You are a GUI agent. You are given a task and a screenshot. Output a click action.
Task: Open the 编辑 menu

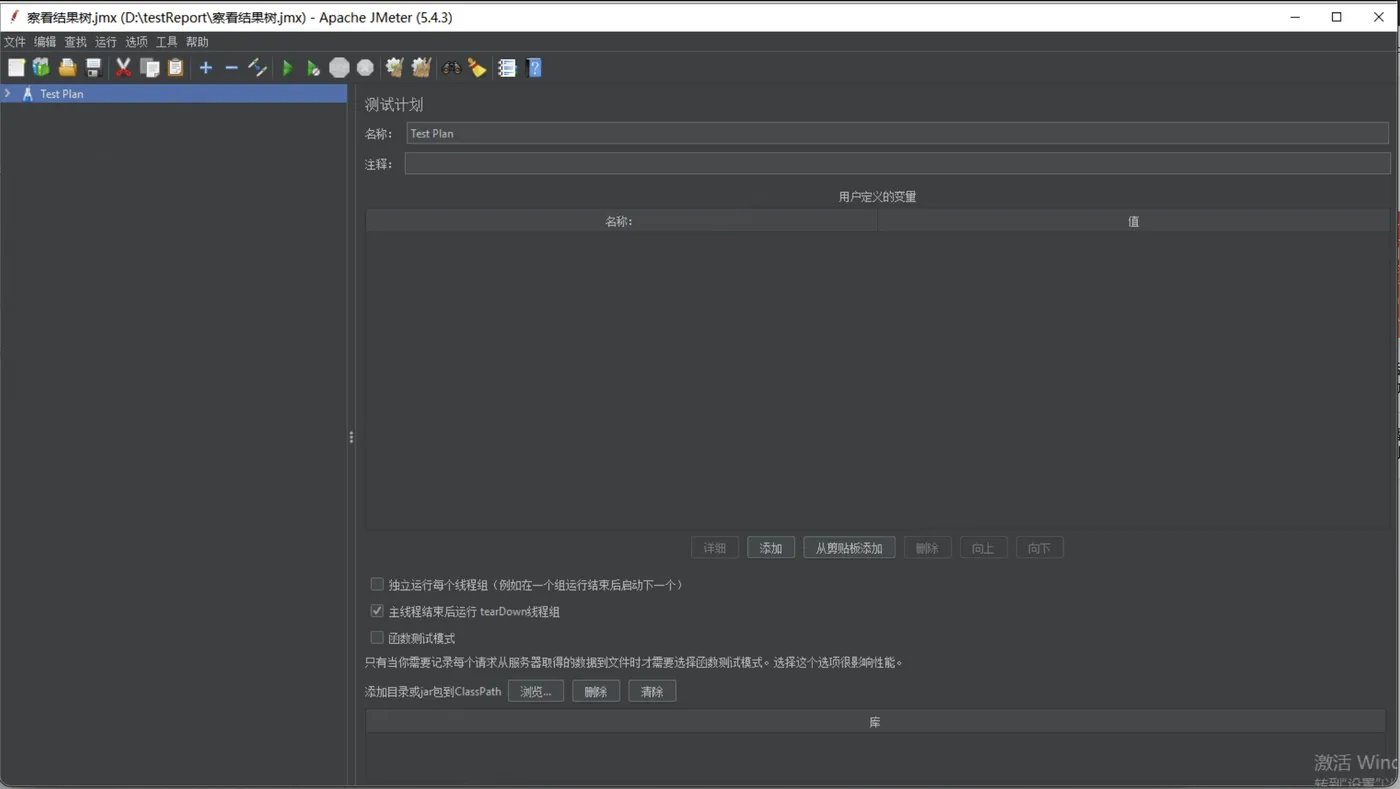pos(45,42)
